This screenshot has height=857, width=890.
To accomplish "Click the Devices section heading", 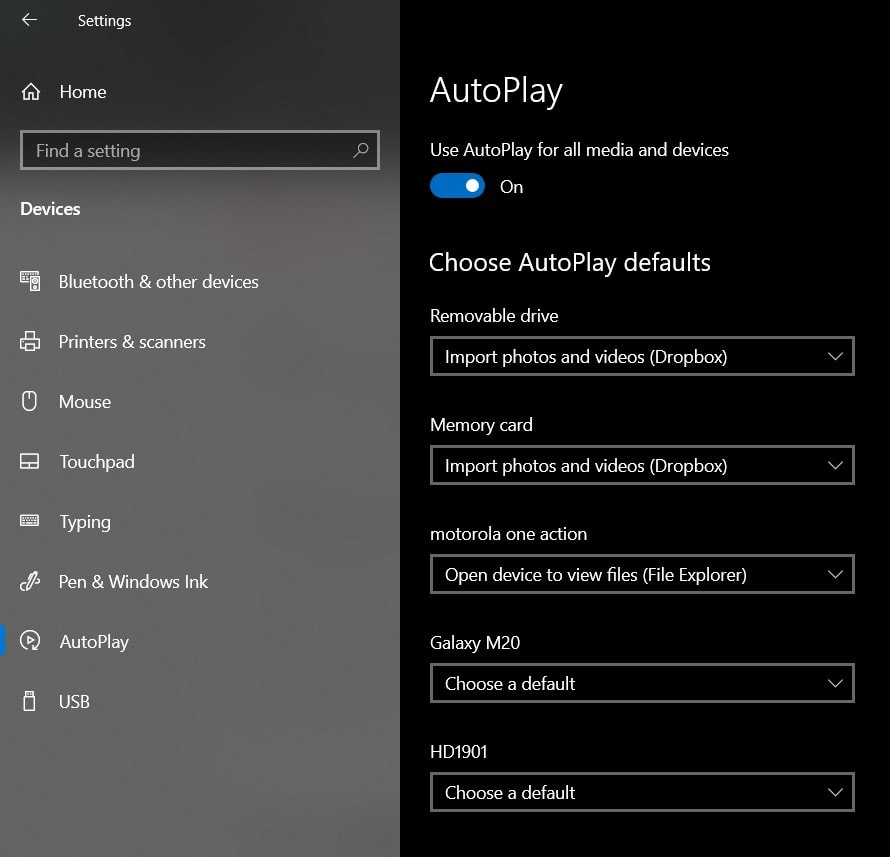I will coord(50,209).
